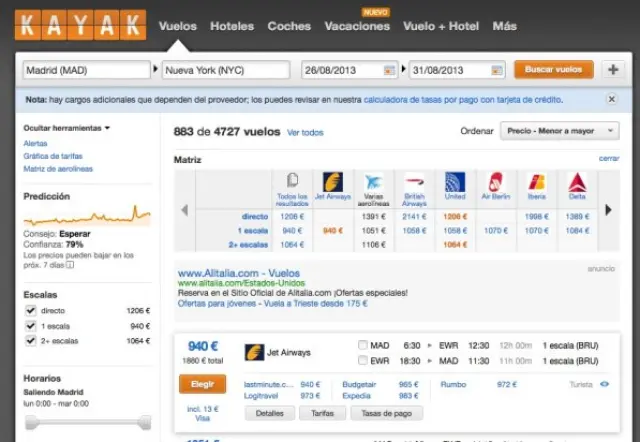Click the eye icon next to Turista
This screenshot has width=640, height=442.
click(604, 384)
